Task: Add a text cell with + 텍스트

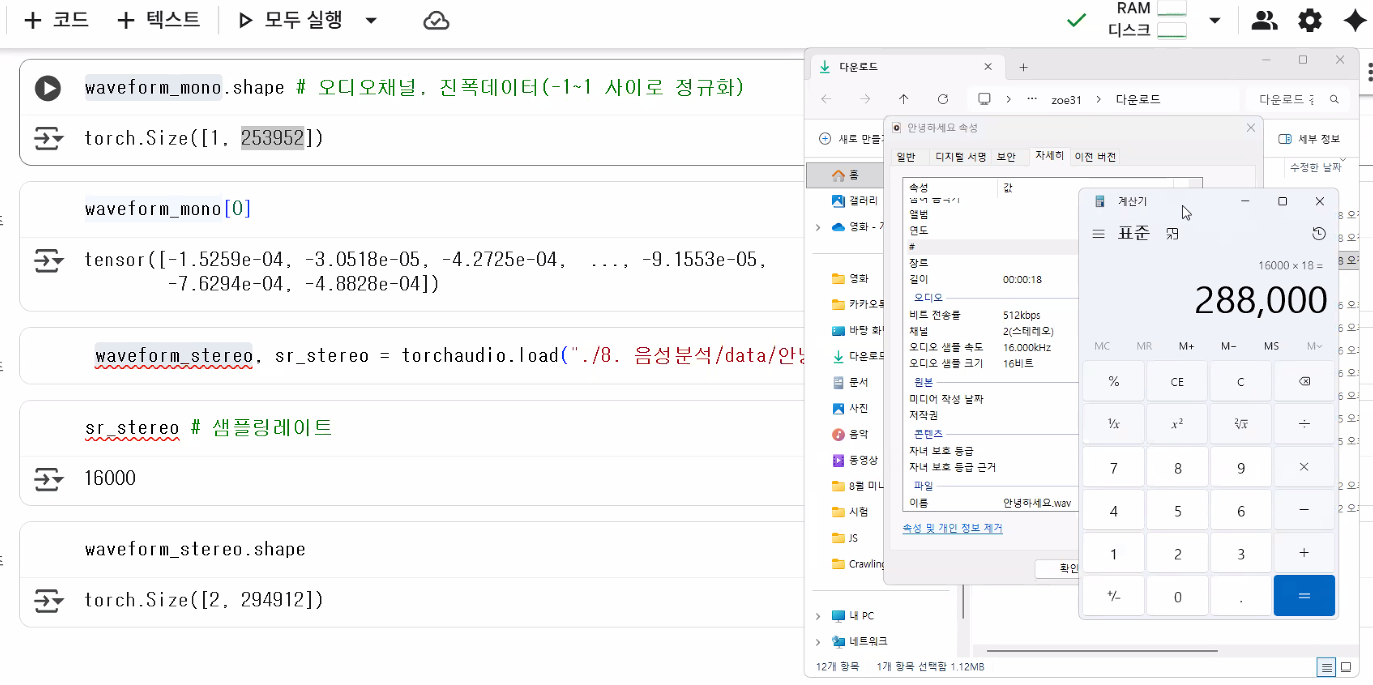Action: click(x=158, y=21)
